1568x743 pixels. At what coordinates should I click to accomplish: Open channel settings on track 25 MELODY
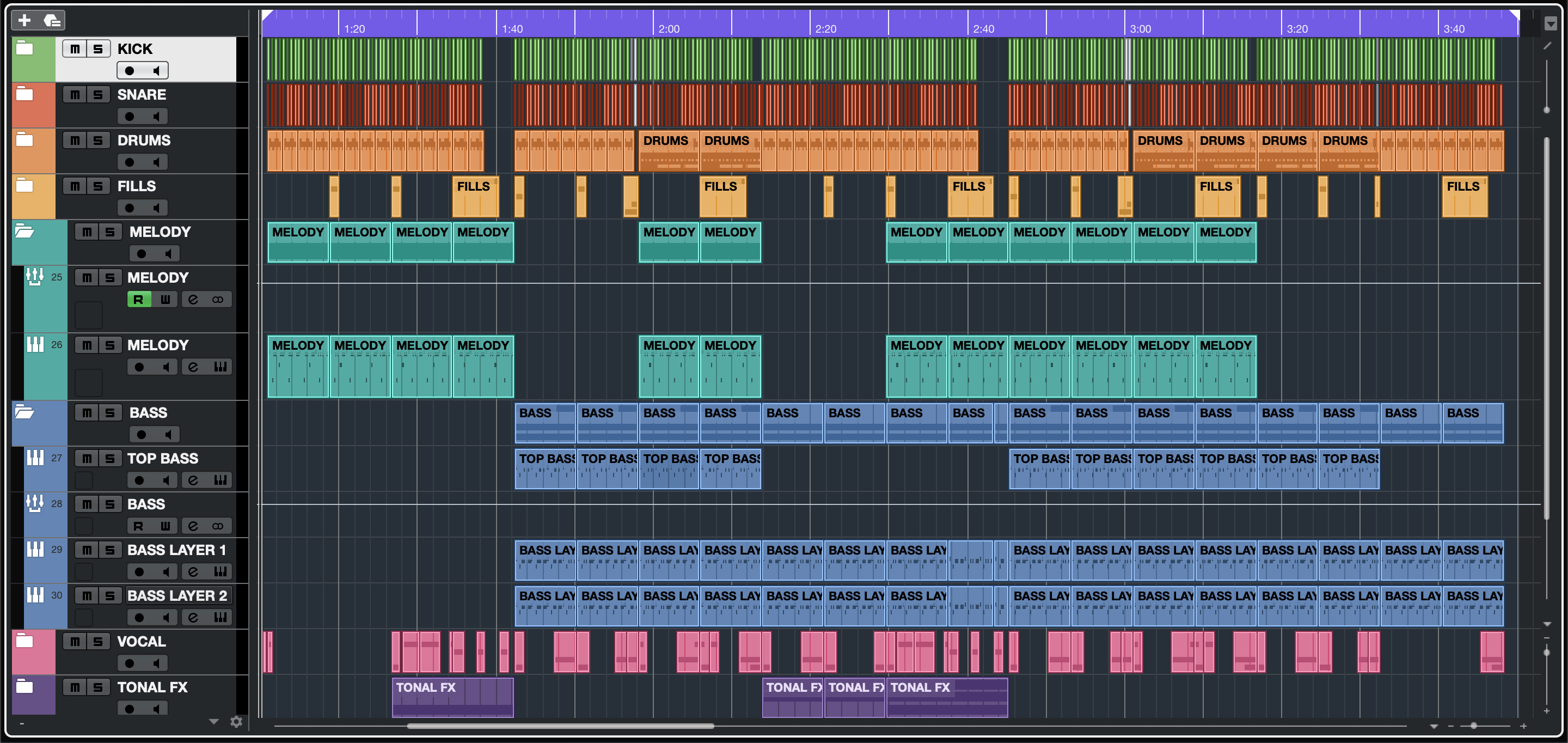pyautogui.click(x=193, y=300)
